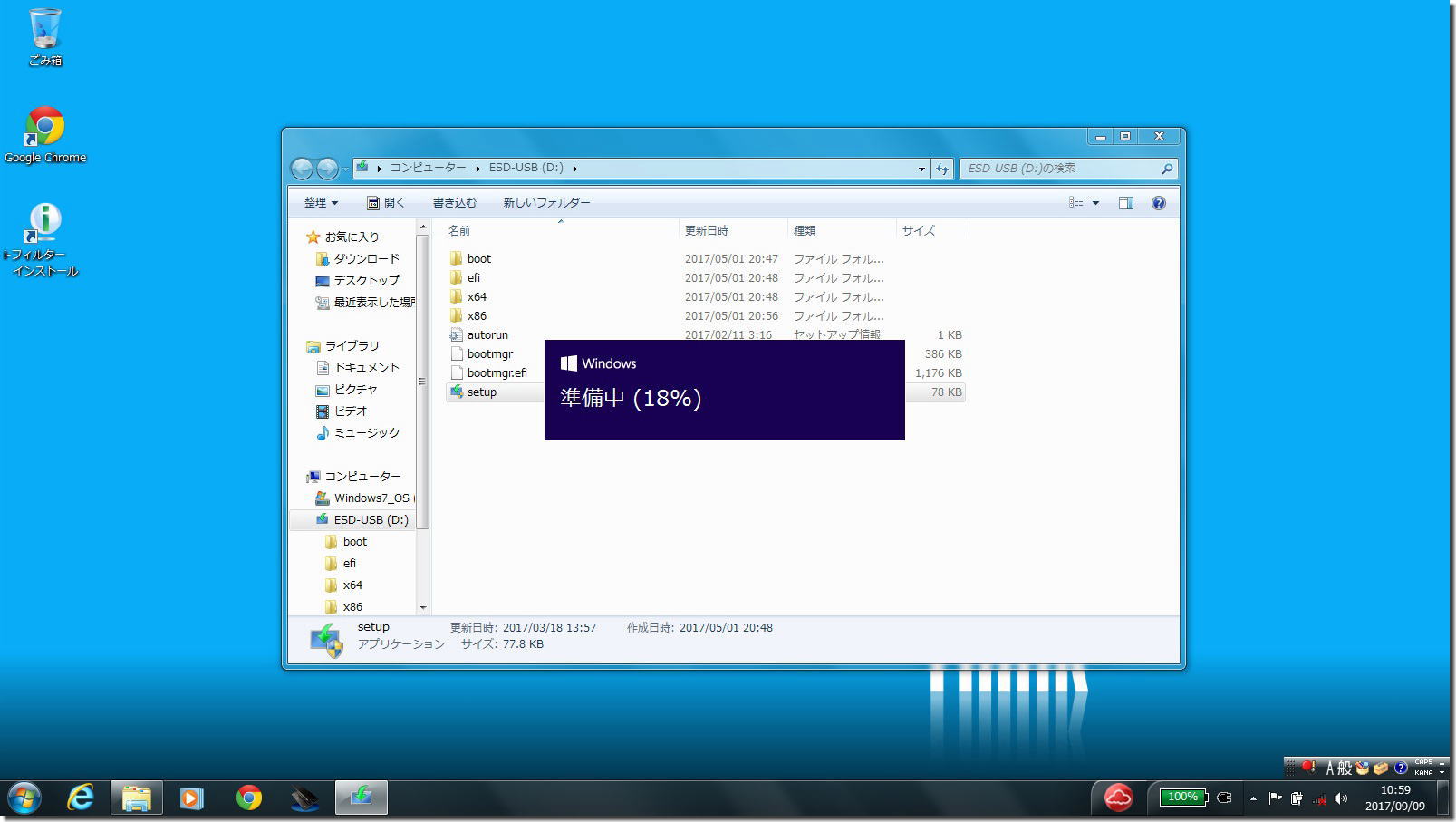Click the 開く toolbar button
Viewport: 1456px width, 822px height.
386,203
